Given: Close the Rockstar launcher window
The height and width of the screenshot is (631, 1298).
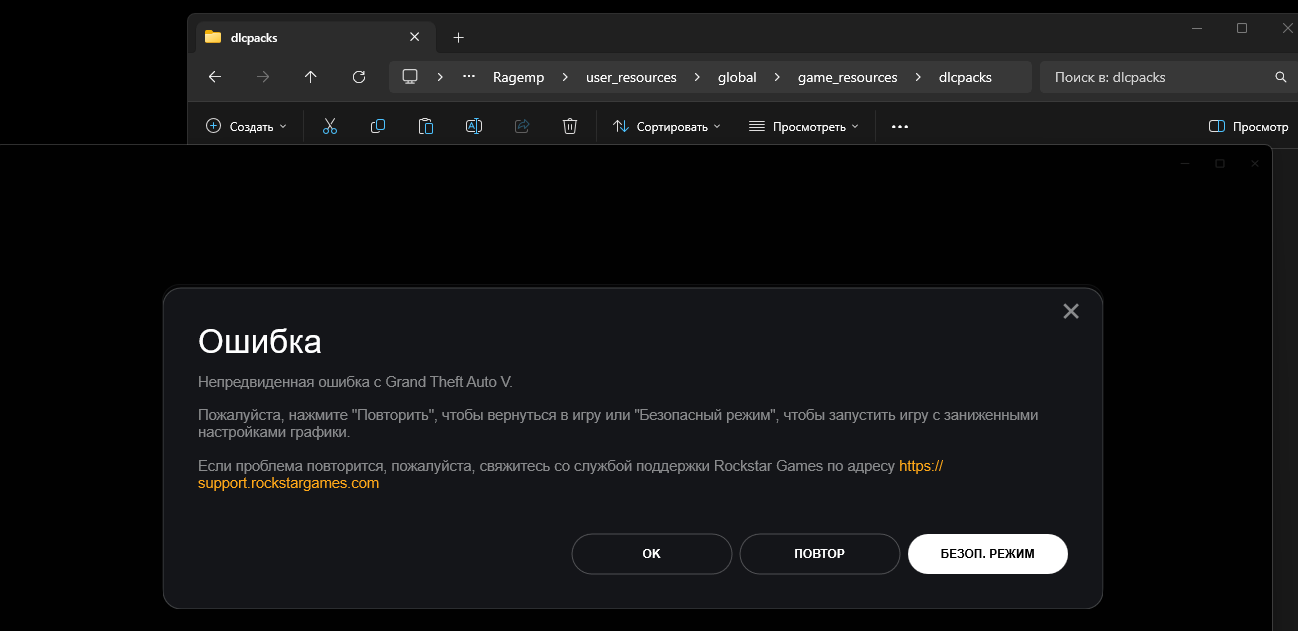Looking at the screenshot, I should tap(1255, 163).
